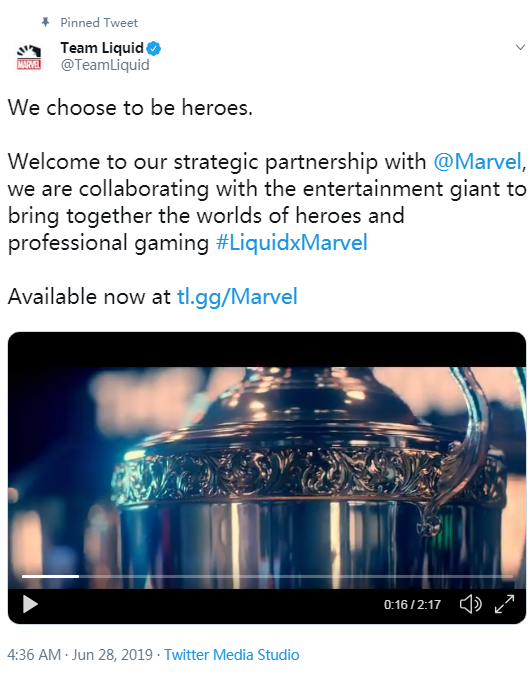Screen dimensions: 530x674
Task: Open the #LiquidxMarvel hashtag
Action: (291, 242)
